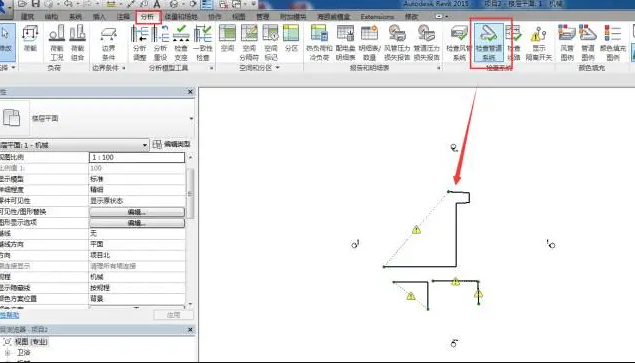This screenshot has width=635, height=363.
Task: Open 管道压力损失报告 pipe pressure report
Action: (x=426, y=43)
